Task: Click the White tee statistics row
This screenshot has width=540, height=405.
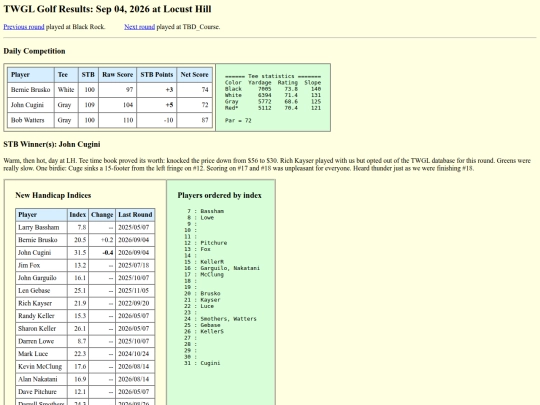Action: pos(273,95)
